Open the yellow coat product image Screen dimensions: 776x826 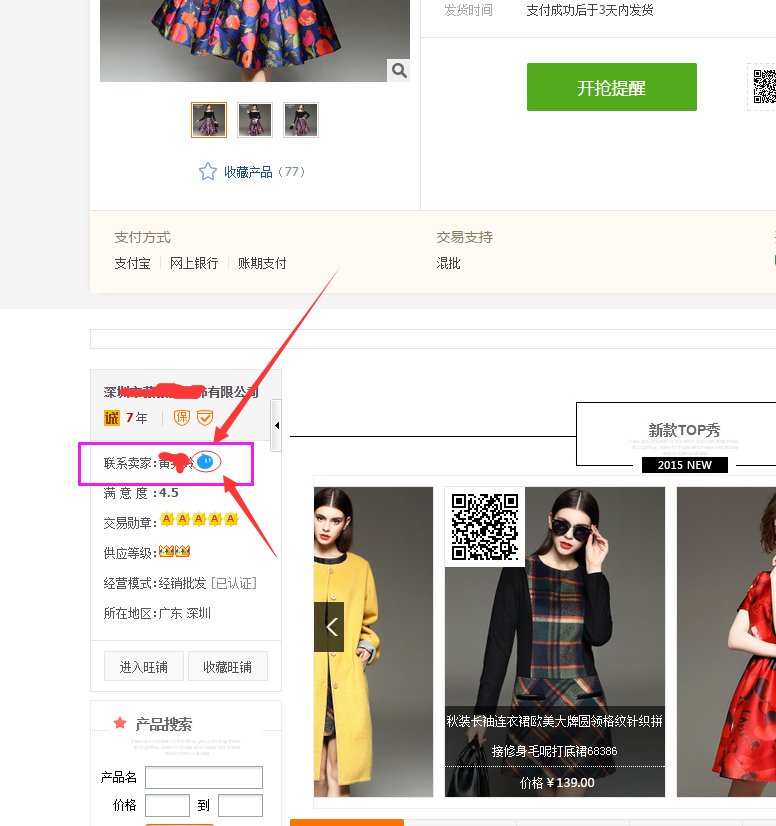click(x=374, y=642)
